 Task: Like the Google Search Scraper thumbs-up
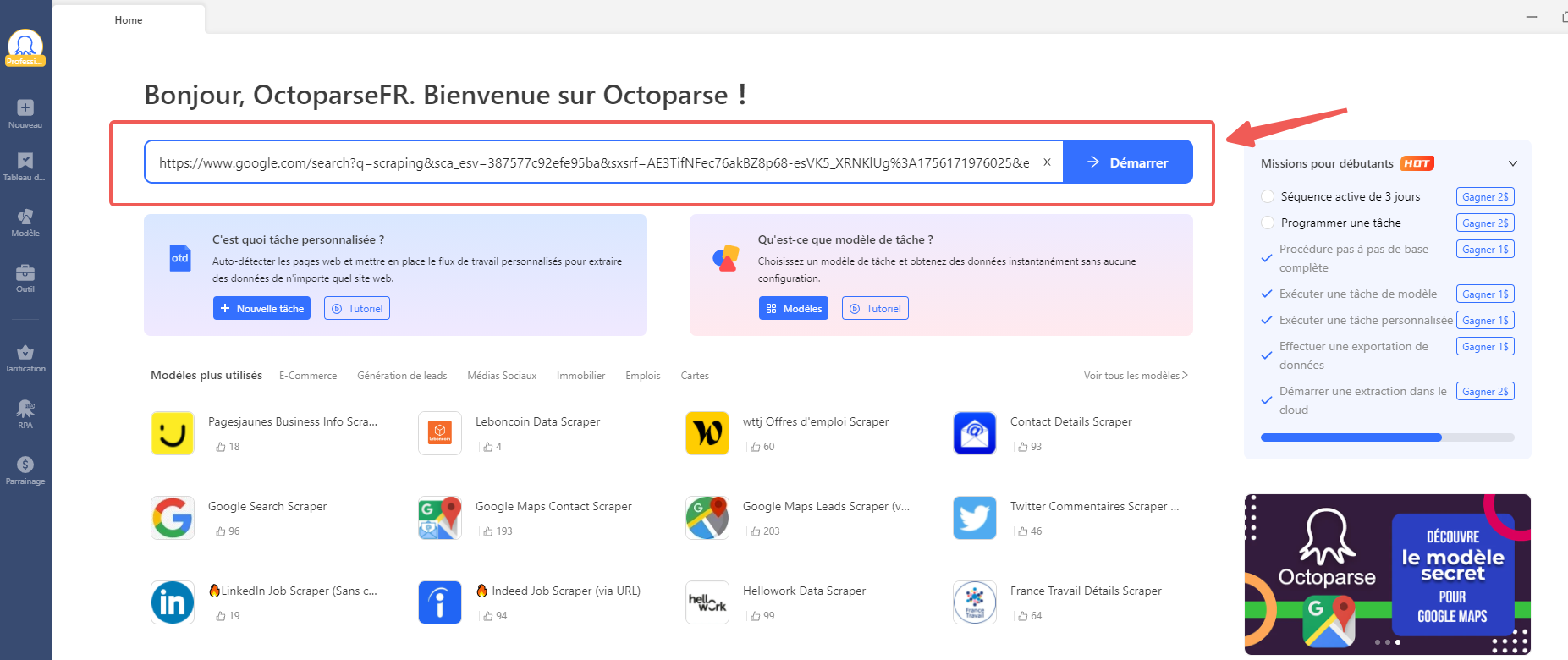(221, 531)
